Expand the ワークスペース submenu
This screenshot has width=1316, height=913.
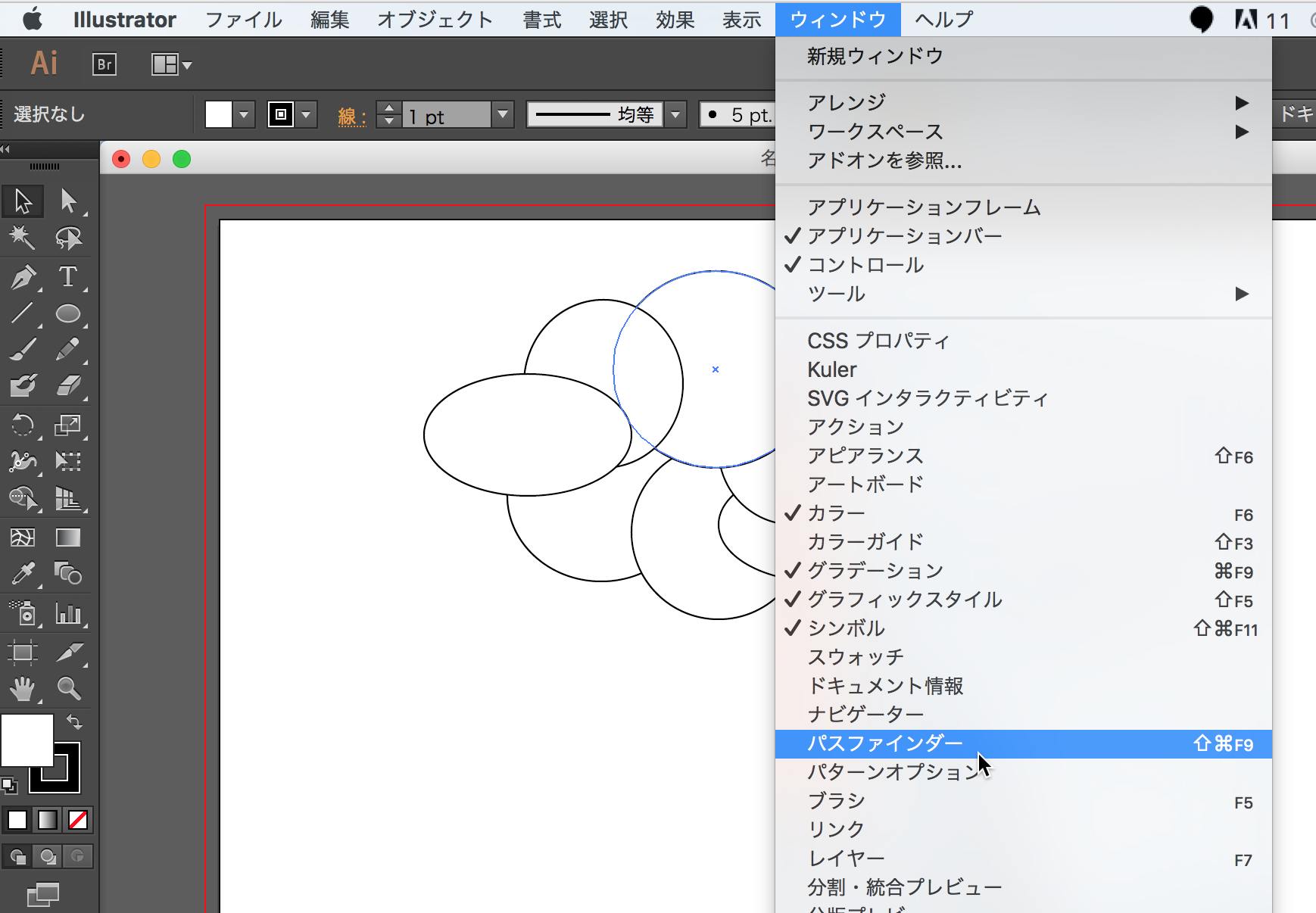point(1024,132)
